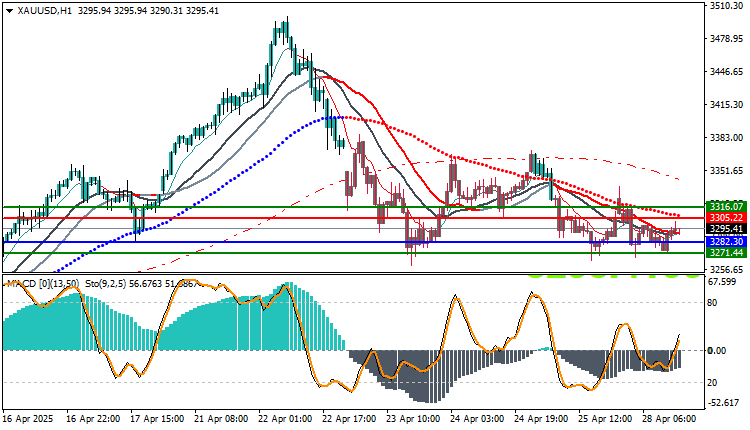Select the 80 level on indicator scale

[x=712, y=303]
